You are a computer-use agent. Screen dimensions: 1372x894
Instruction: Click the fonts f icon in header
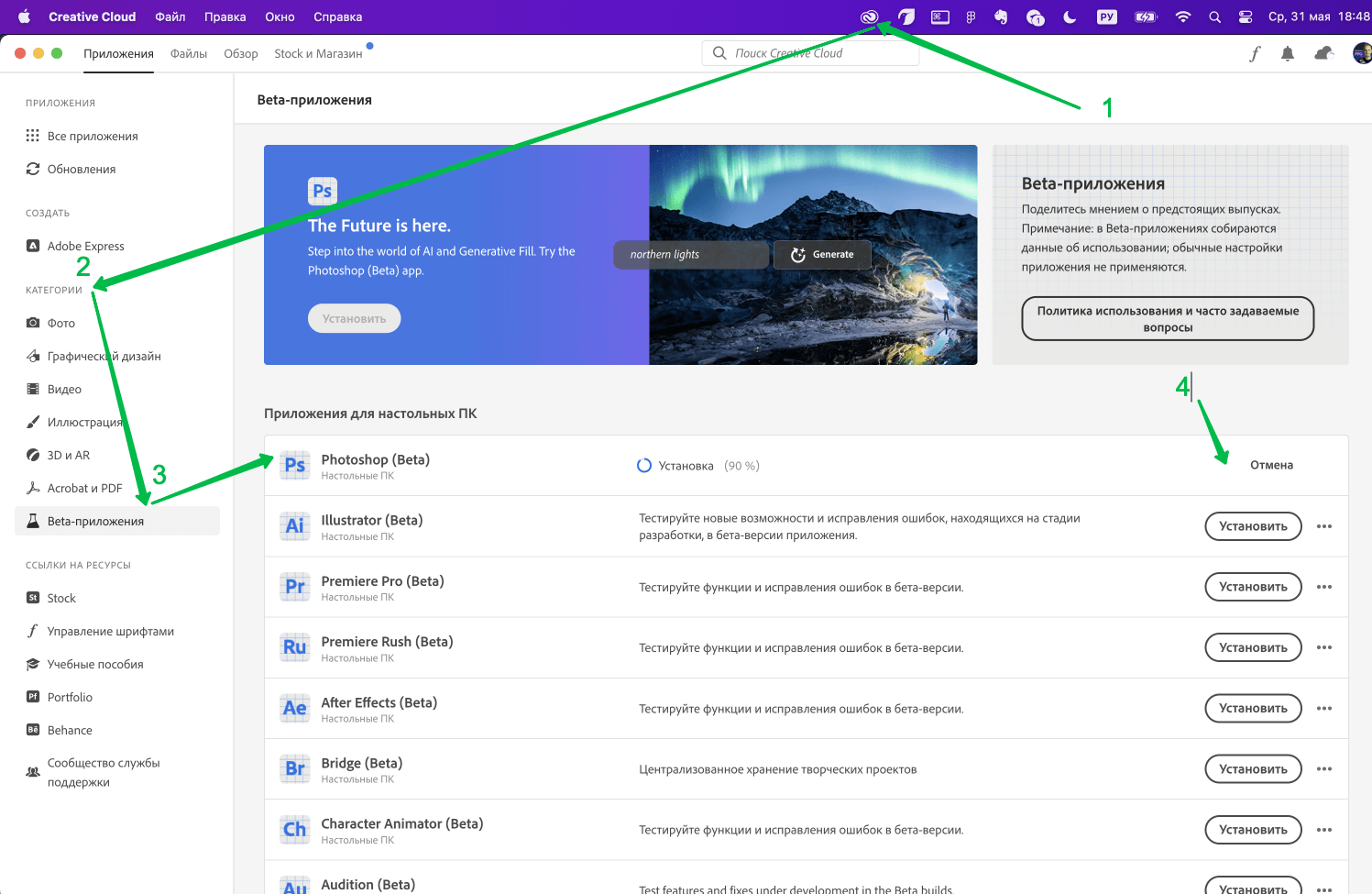pos(1255,53)
